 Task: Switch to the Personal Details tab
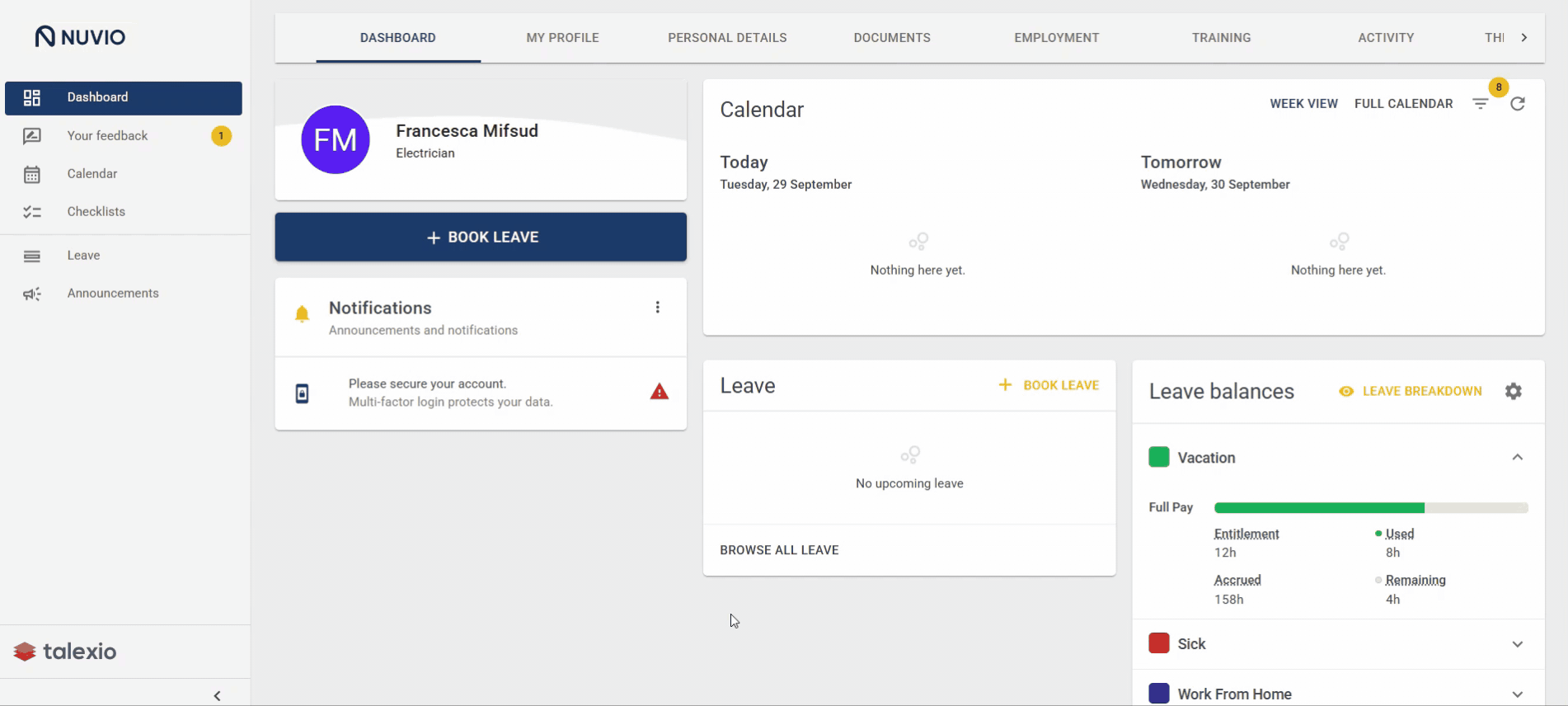pyautogui.click(x=727, y=38)
